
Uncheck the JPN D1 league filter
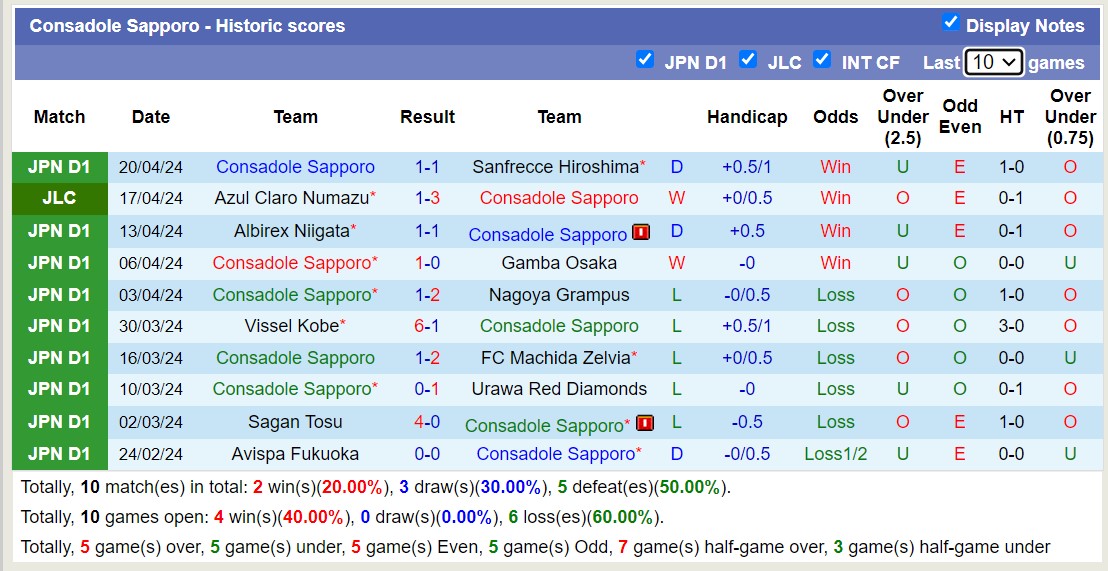click(645, 60)
